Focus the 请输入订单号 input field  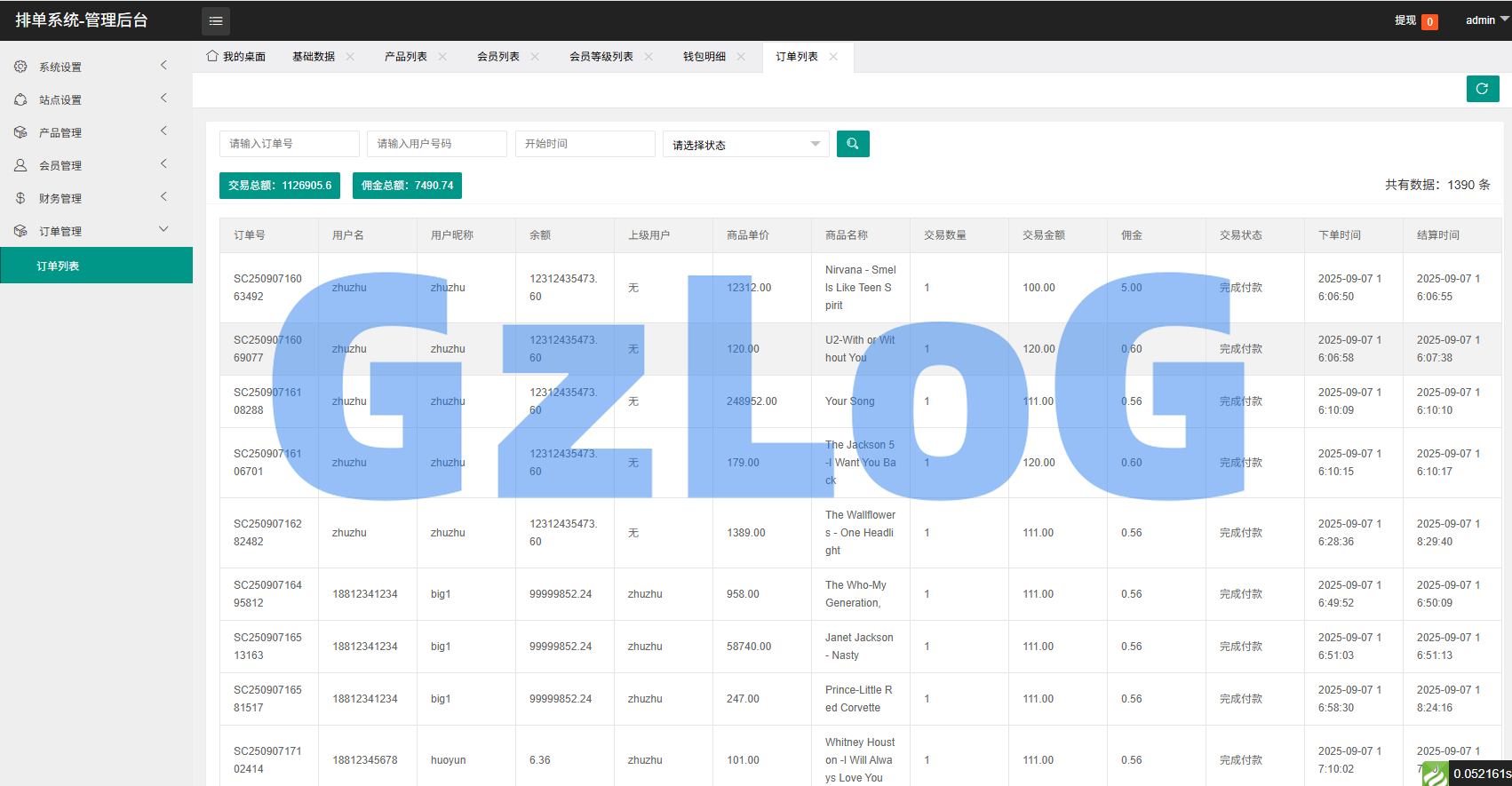pyautogui.click(x=289, y=144)
